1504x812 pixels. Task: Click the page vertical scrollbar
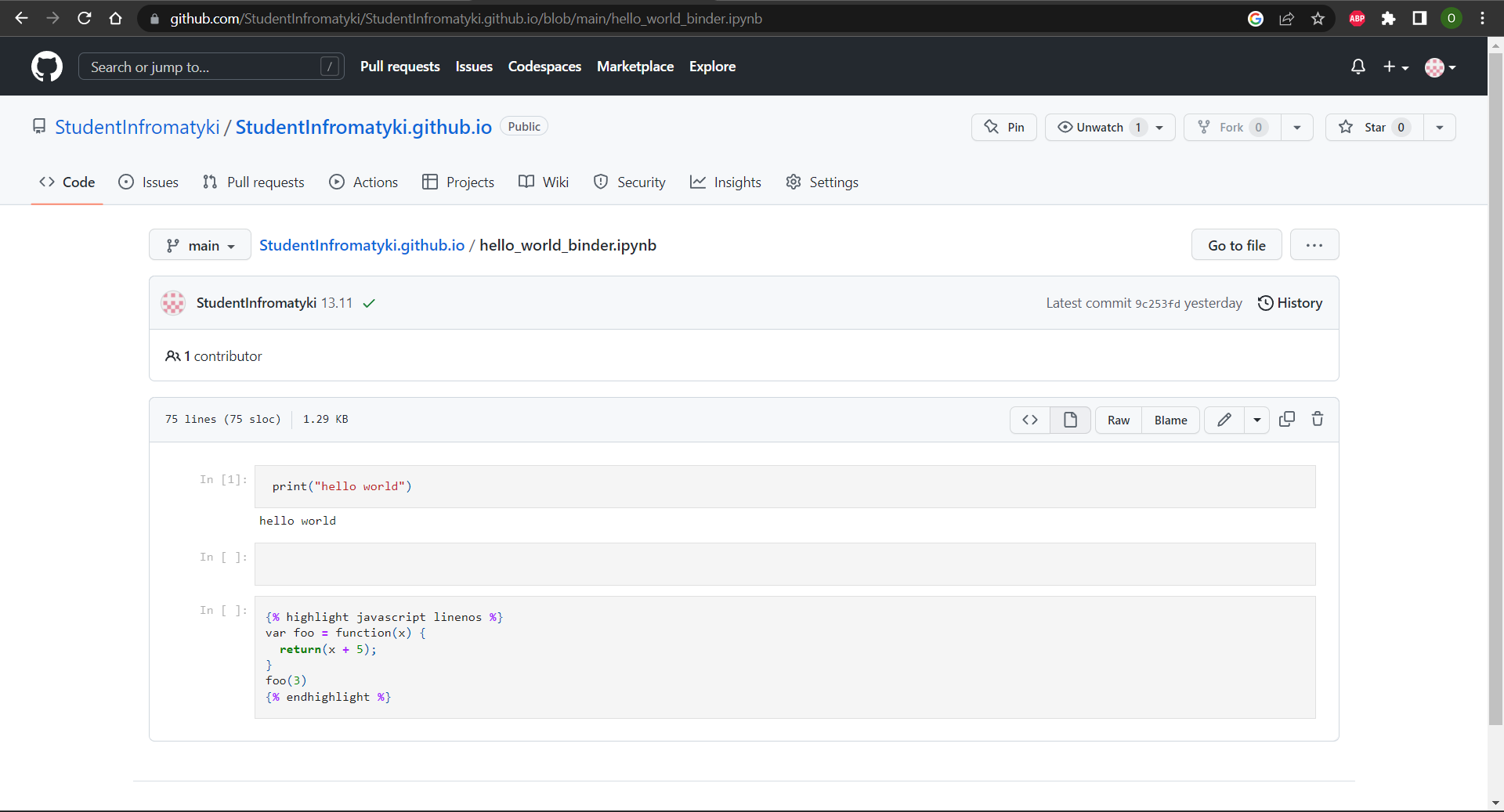pyautogui.click(x=1495, y=392)
